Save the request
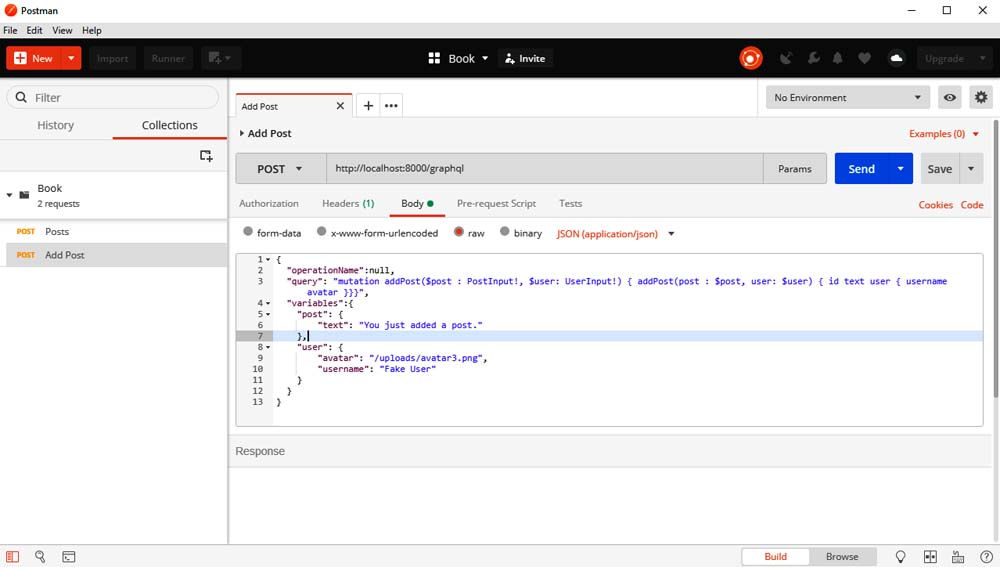This screenshot has height=567, width=1000. 939,169
